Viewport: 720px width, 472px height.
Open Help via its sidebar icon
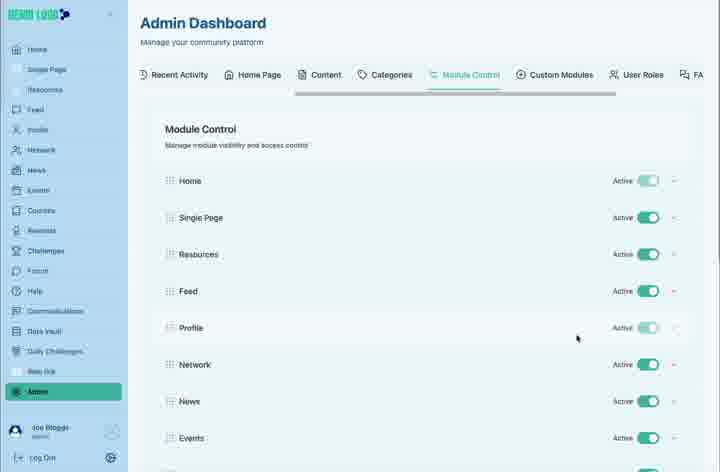point(17,291)
